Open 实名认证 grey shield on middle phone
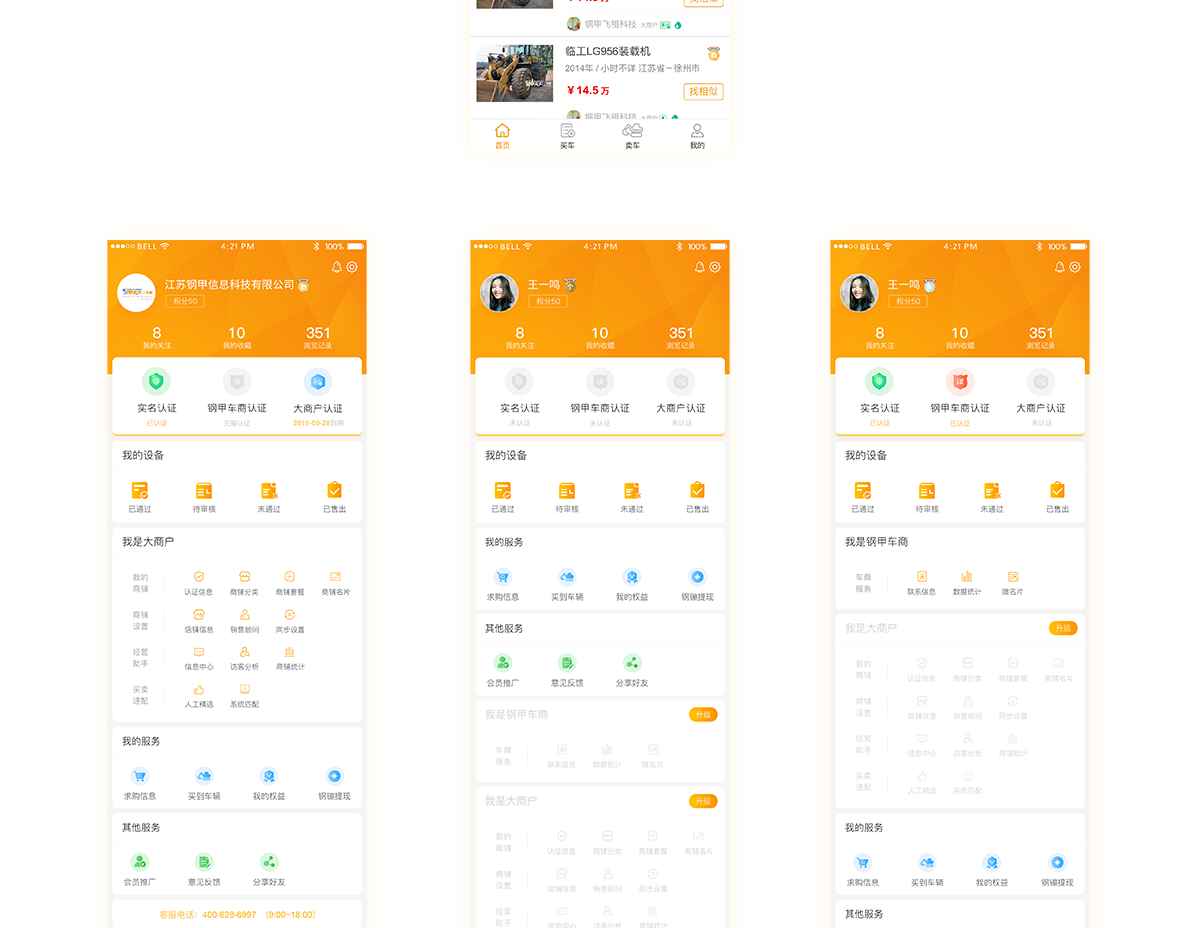1200x928 pixels. pos(519,381)
